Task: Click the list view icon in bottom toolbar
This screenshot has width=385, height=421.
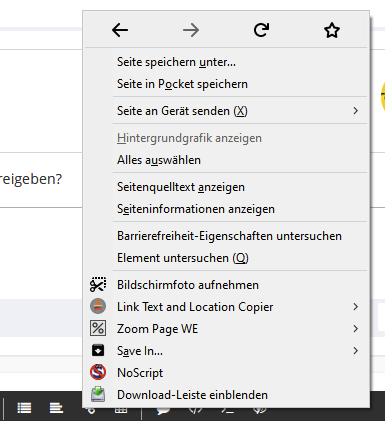Action: pos(24,408)
